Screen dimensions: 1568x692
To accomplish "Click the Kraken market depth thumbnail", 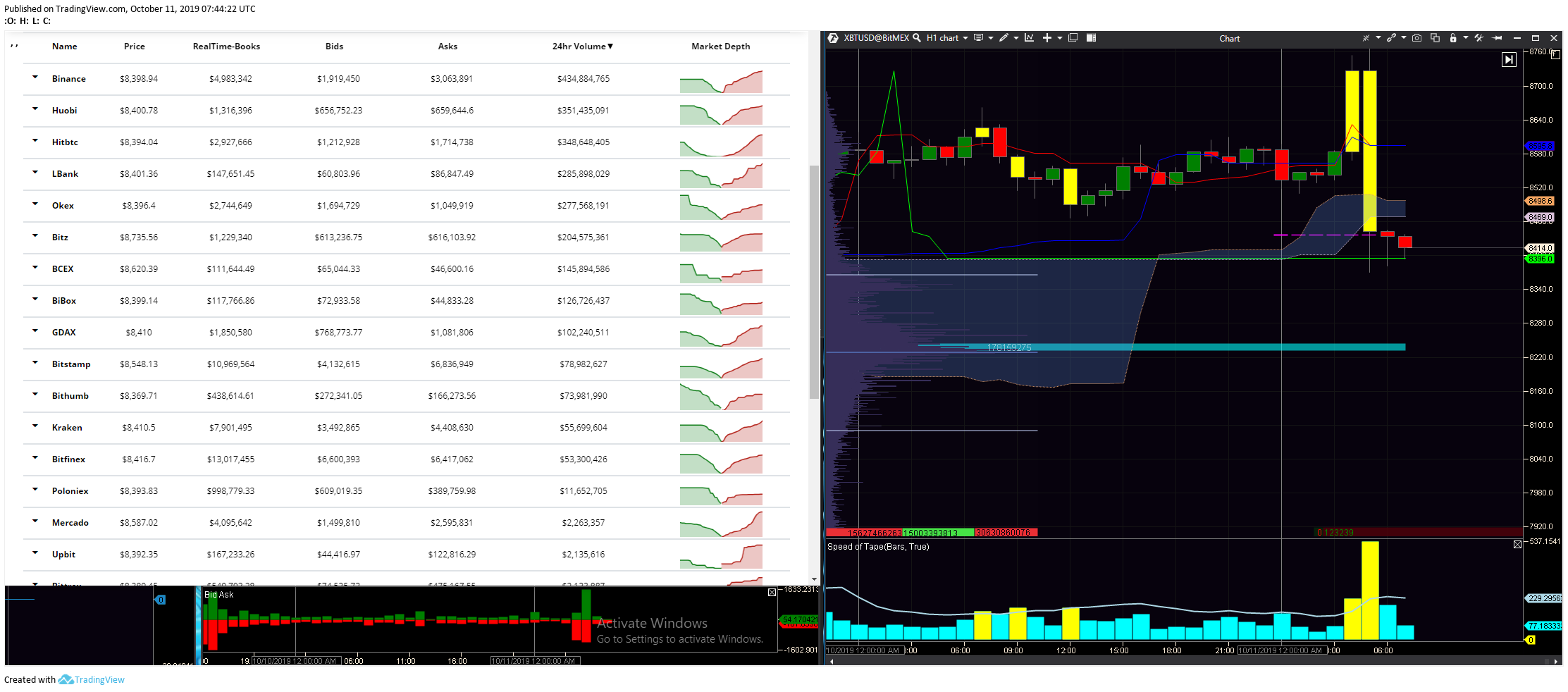I will point(721,430).
